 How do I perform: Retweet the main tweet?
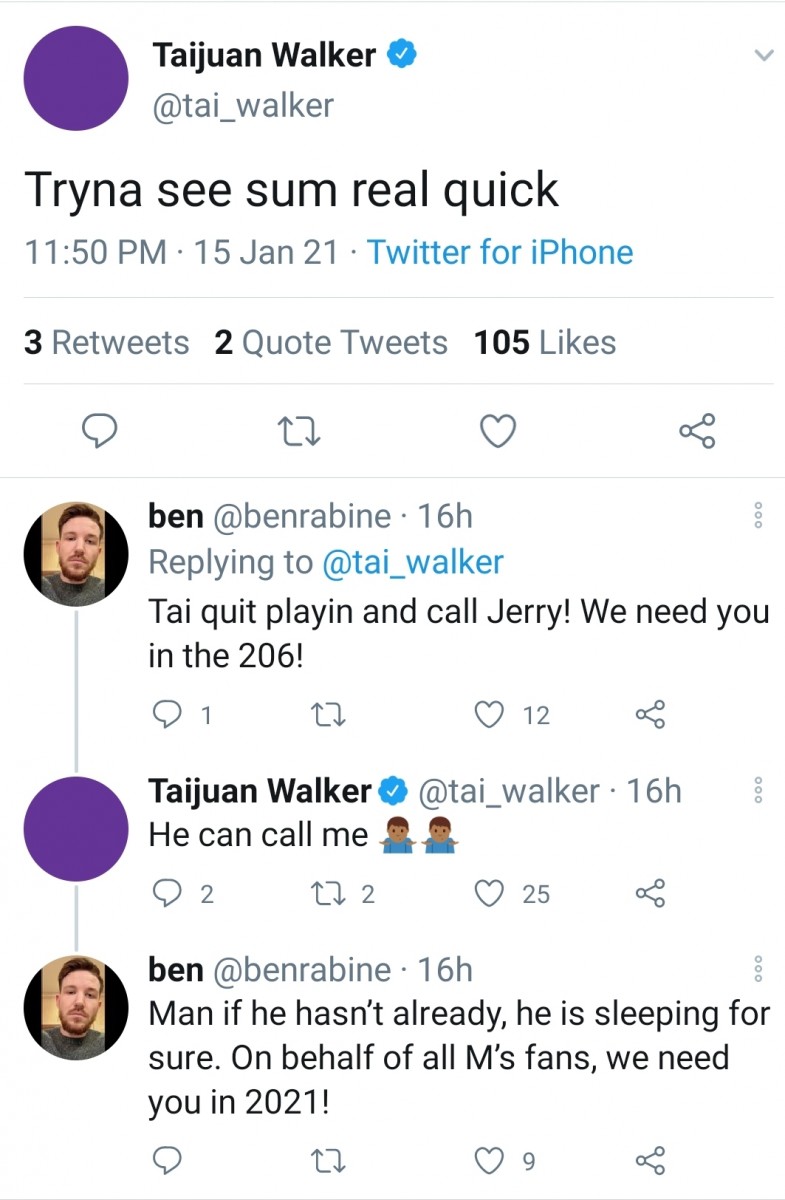298,431
